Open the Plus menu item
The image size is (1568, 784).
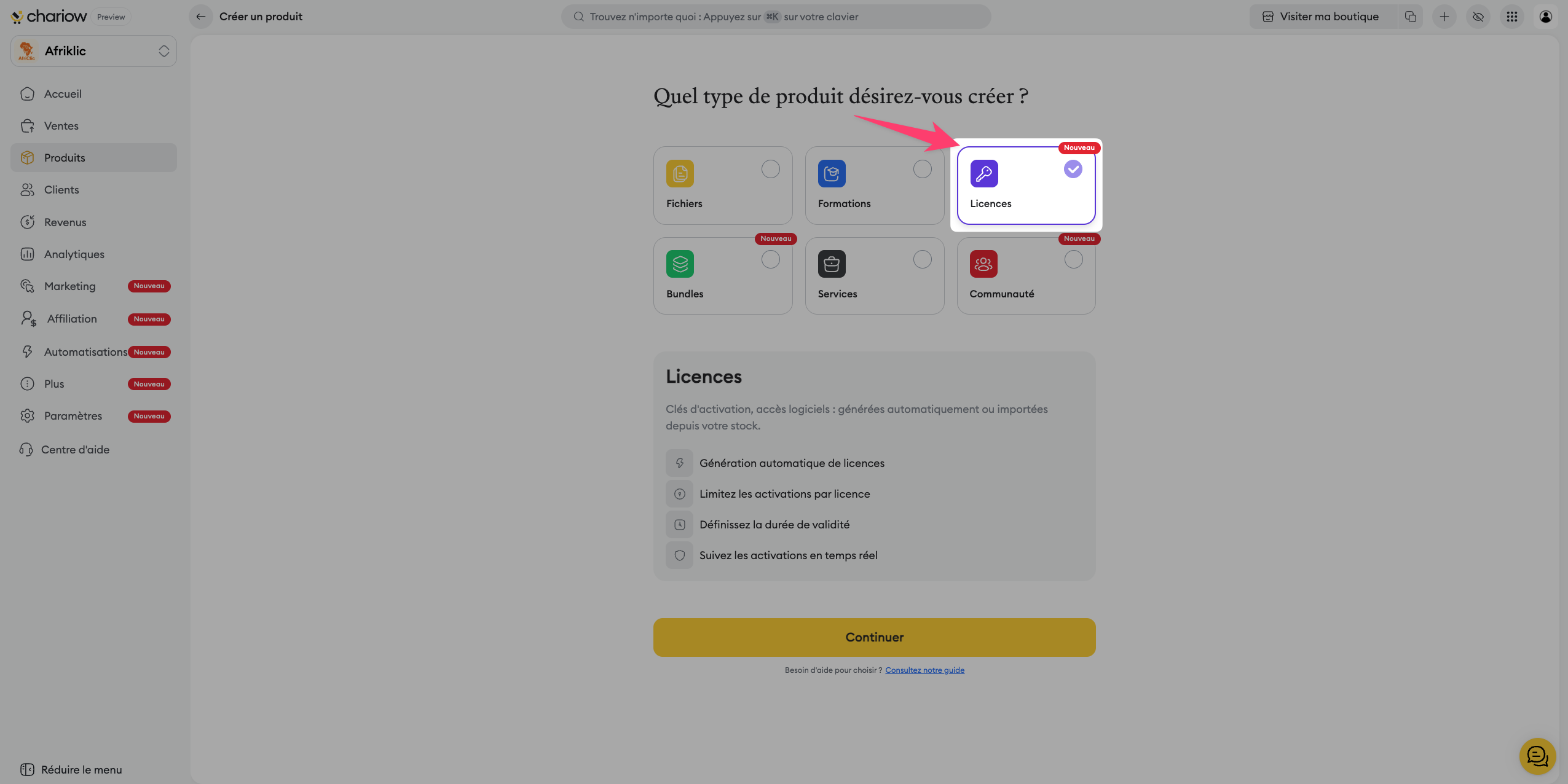(x=54, y=384)
